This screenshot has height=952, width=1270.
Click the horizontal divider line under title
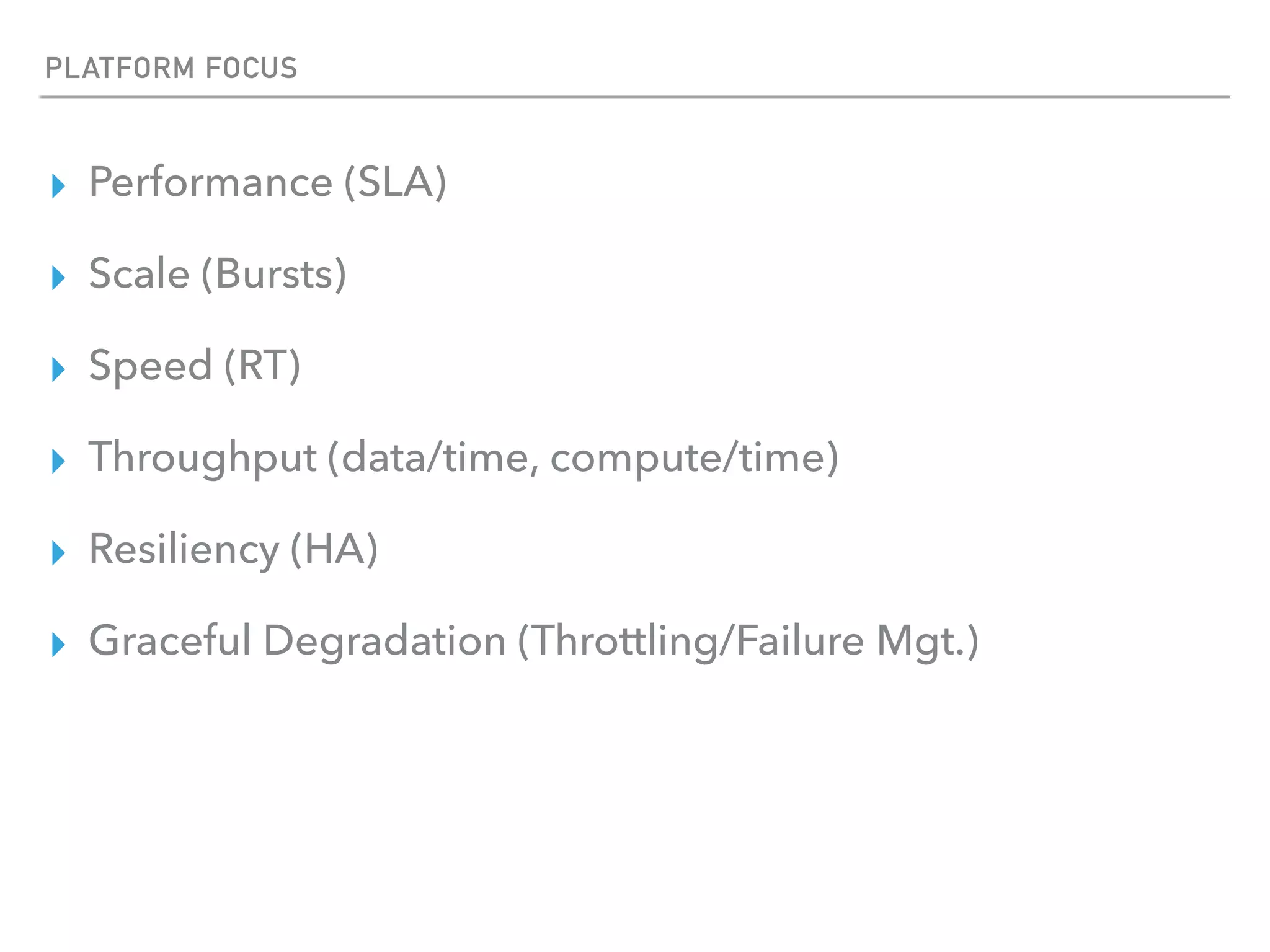(634, 97)
